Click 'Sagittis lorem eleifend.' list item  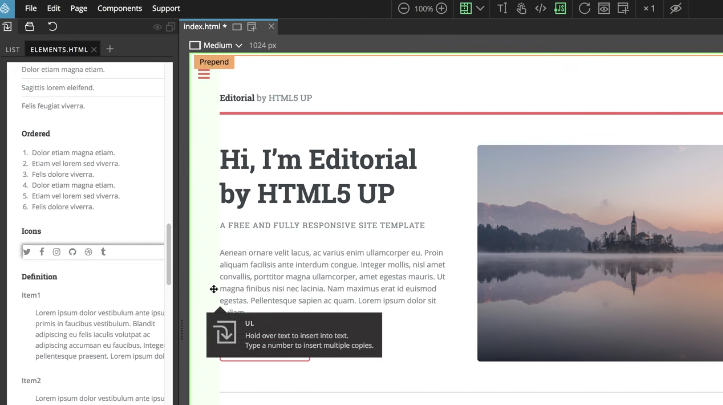pos(58,88)
